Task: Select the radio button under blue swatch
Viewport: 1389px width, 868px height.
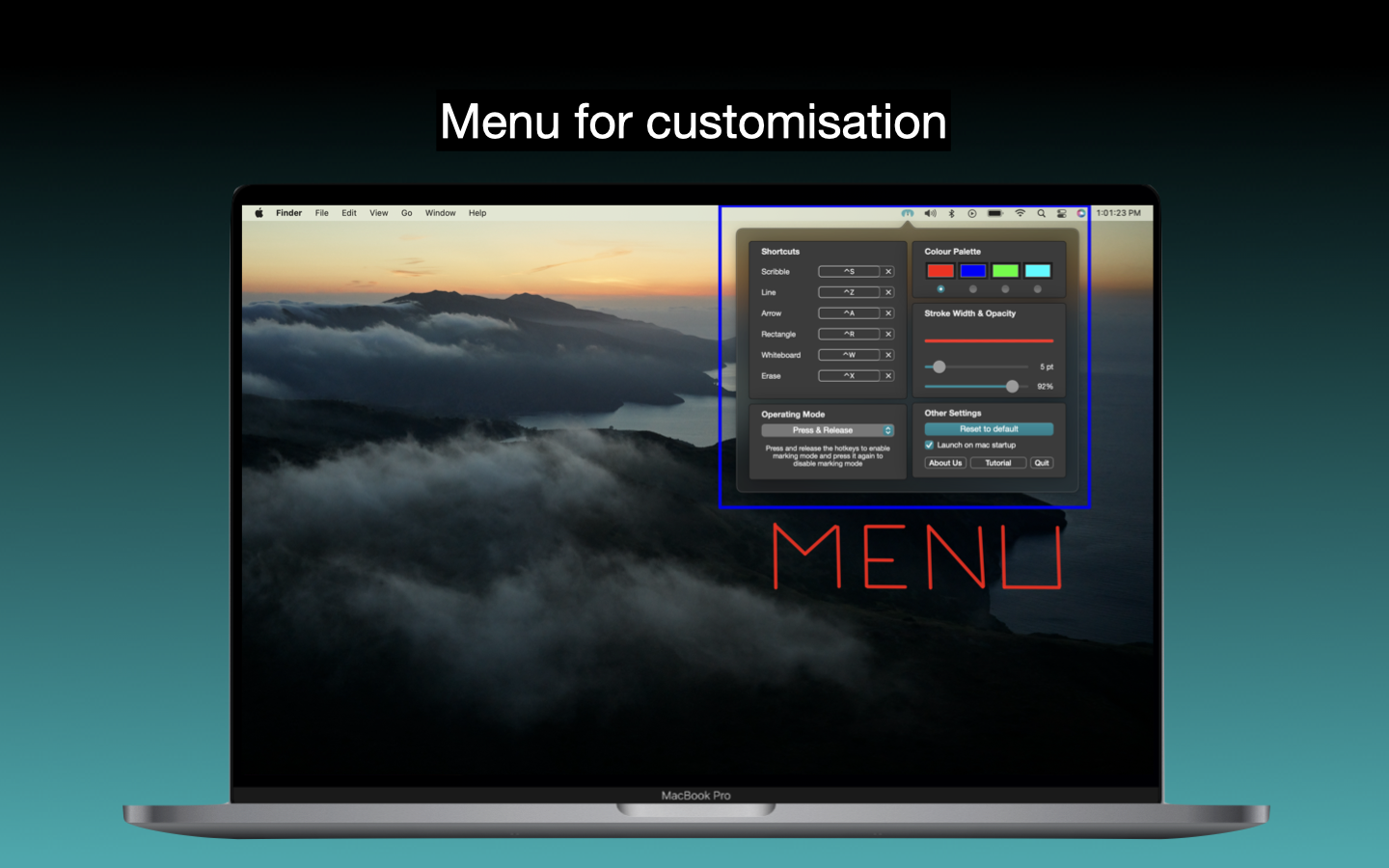Action: [x=973, y=289]
